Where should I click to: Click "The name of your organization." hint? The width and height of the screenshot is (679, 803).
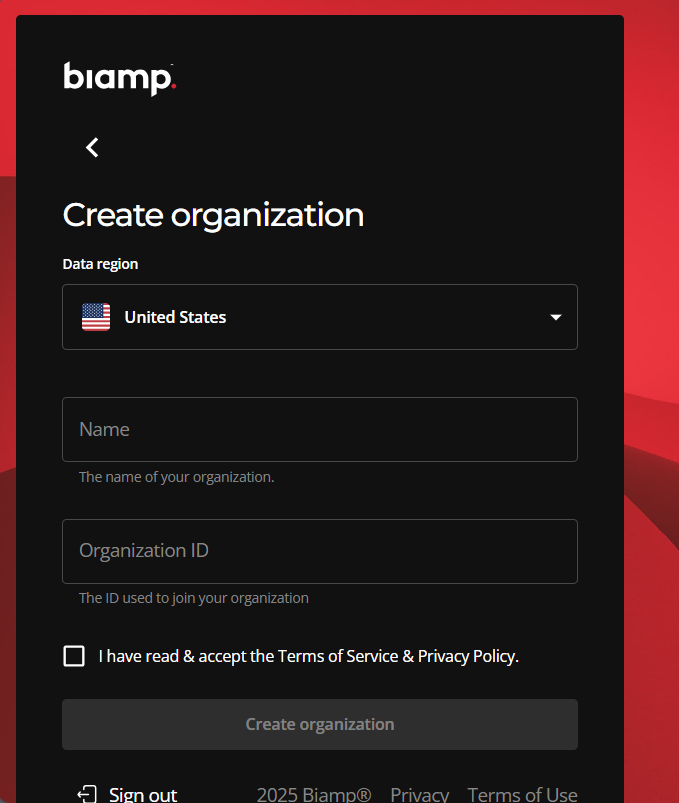pos(177,477)
